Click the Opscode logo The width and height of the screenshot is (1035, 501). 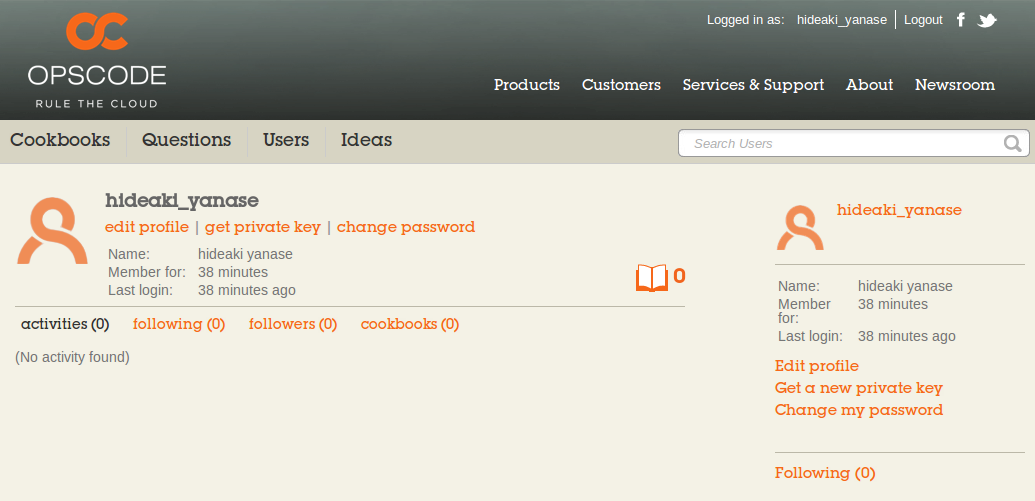point(97,60)
